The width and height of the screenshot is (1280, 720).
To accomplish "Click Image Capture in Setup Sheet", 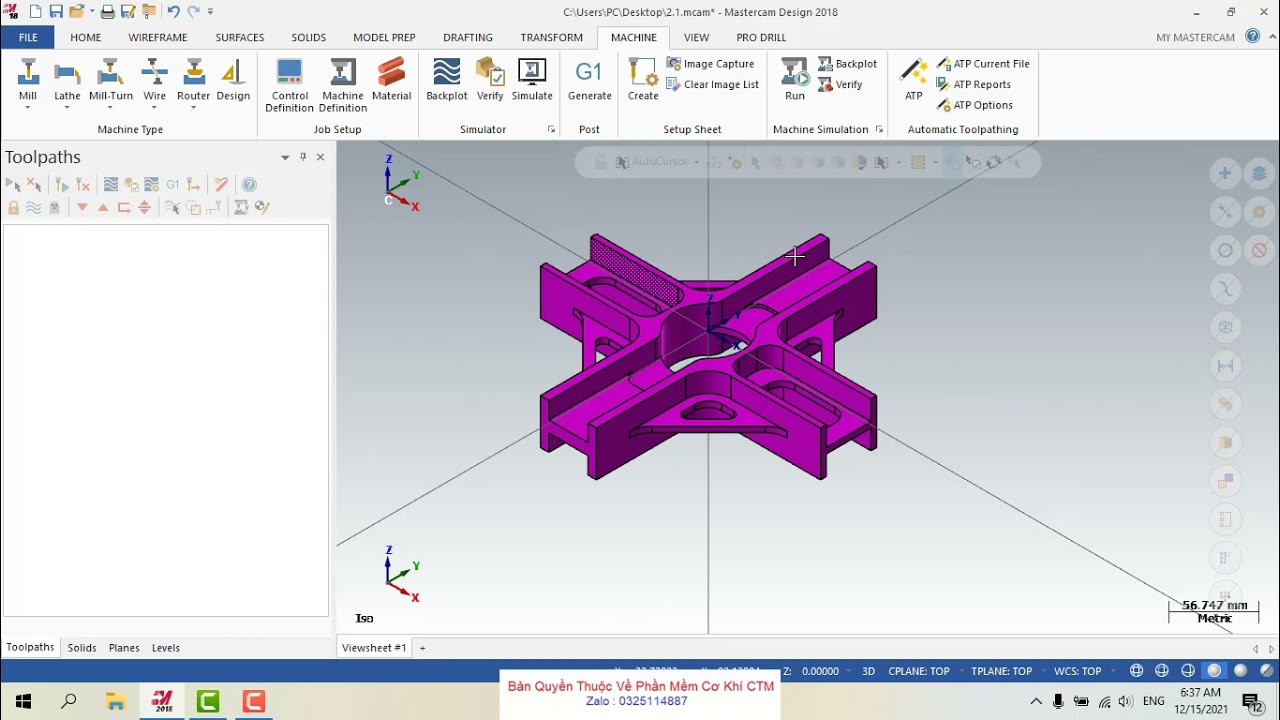I will [x=710, y=64].
